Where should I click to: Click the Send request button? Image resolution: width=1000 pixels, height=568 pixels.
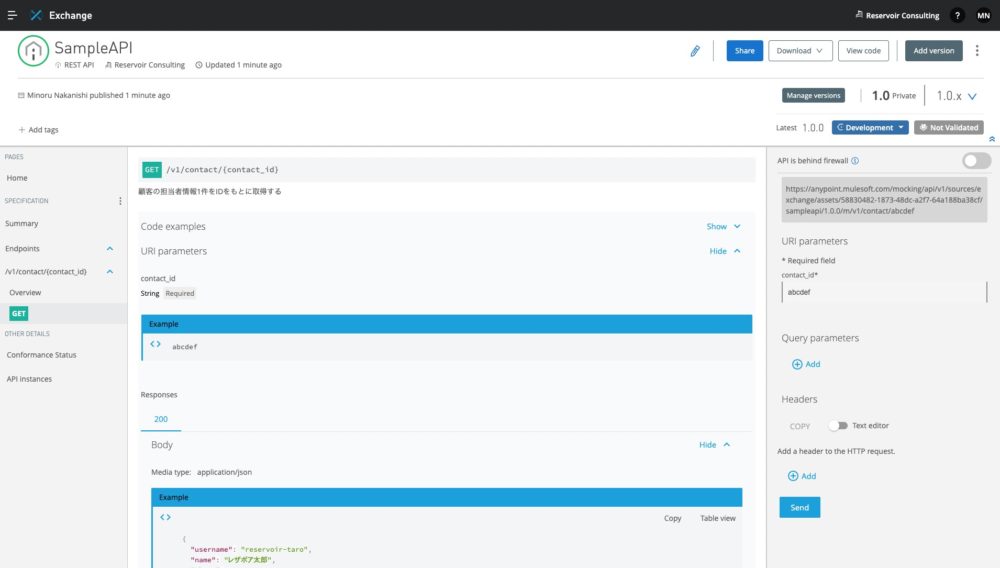[800, 507]
